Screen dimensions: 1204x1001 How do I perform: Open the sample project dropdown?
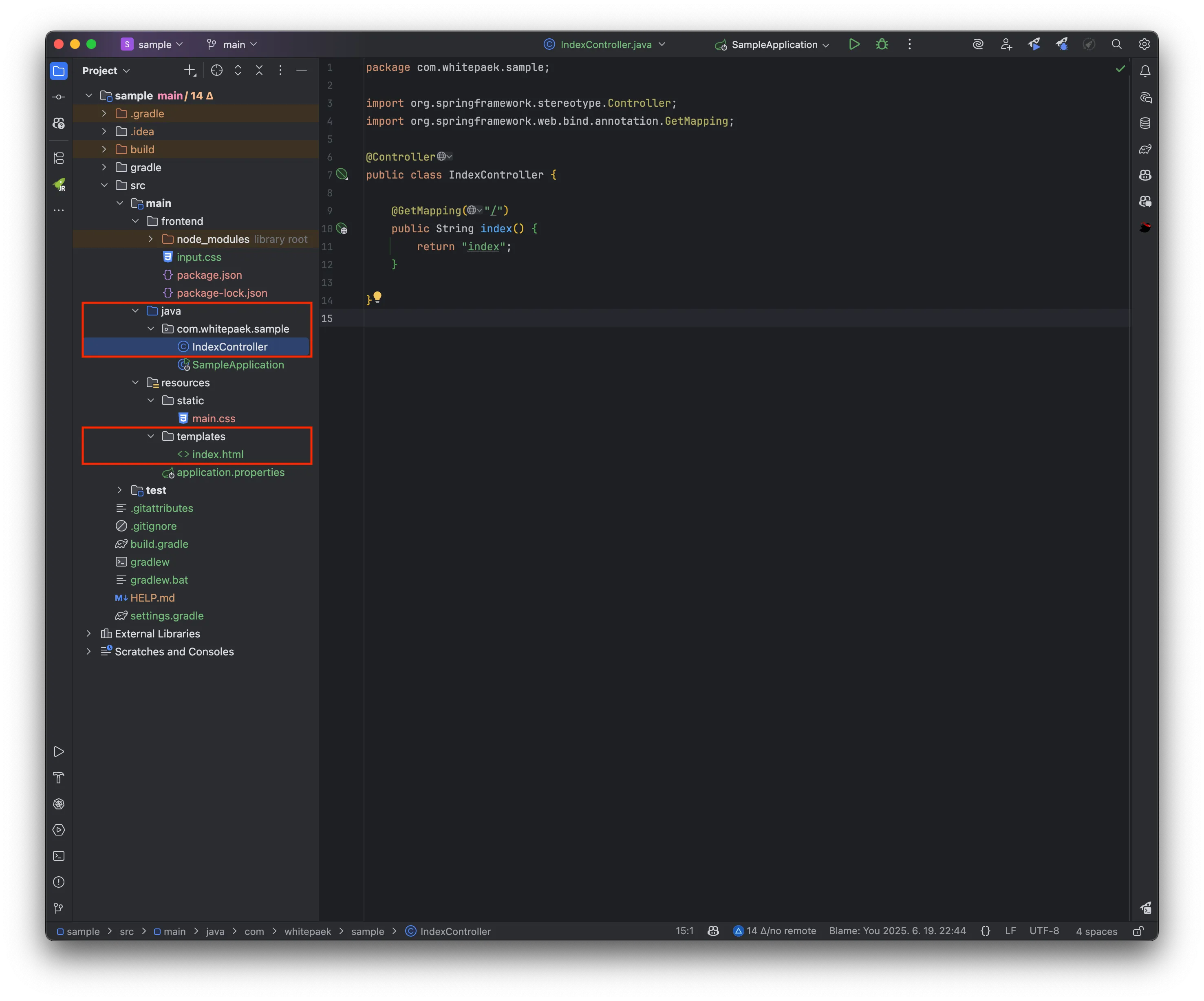pyautogui.click(x=152, y=44)
